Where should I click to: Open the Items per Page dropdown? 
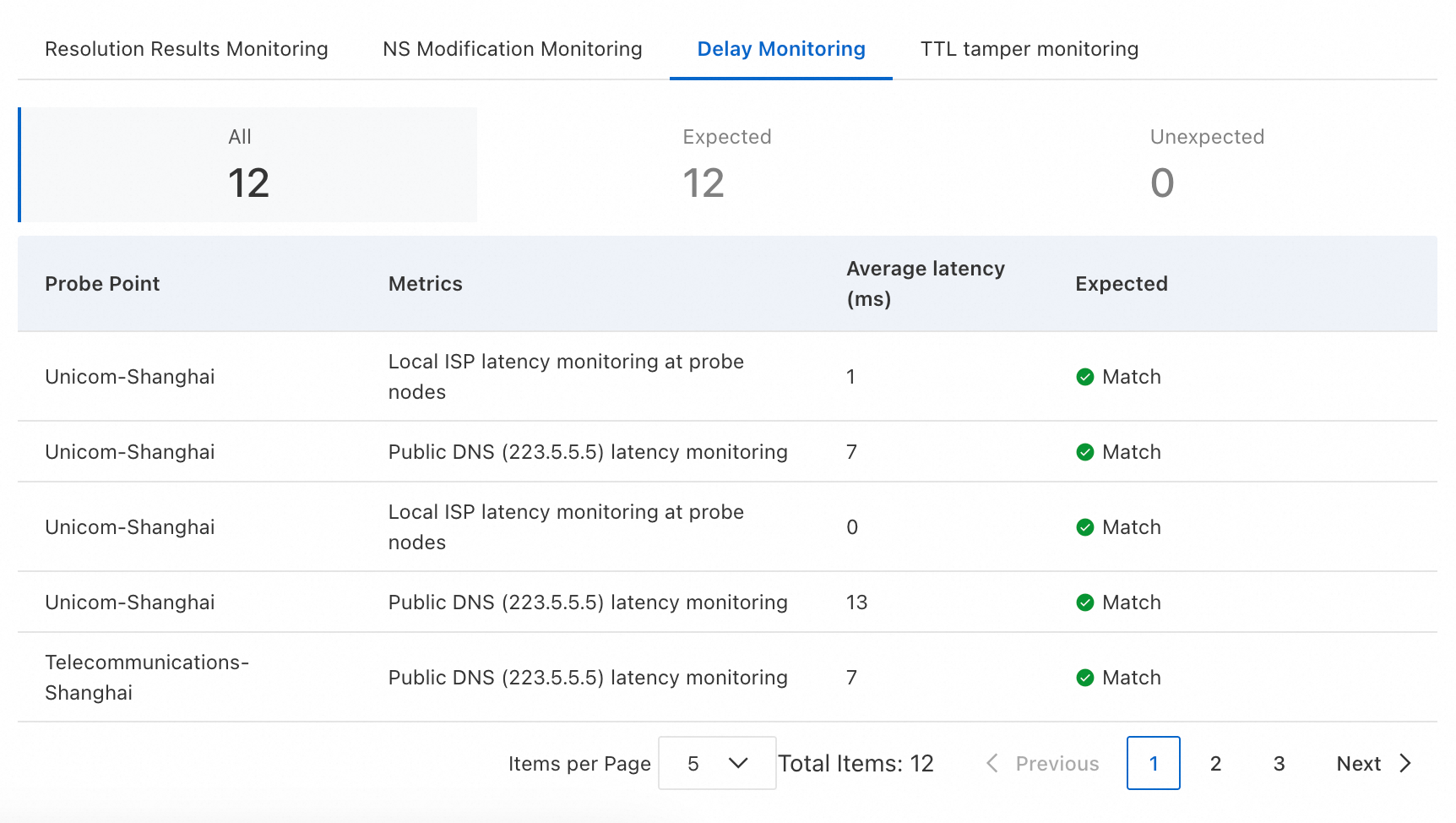pyautogui.click(x=716, y=764)
